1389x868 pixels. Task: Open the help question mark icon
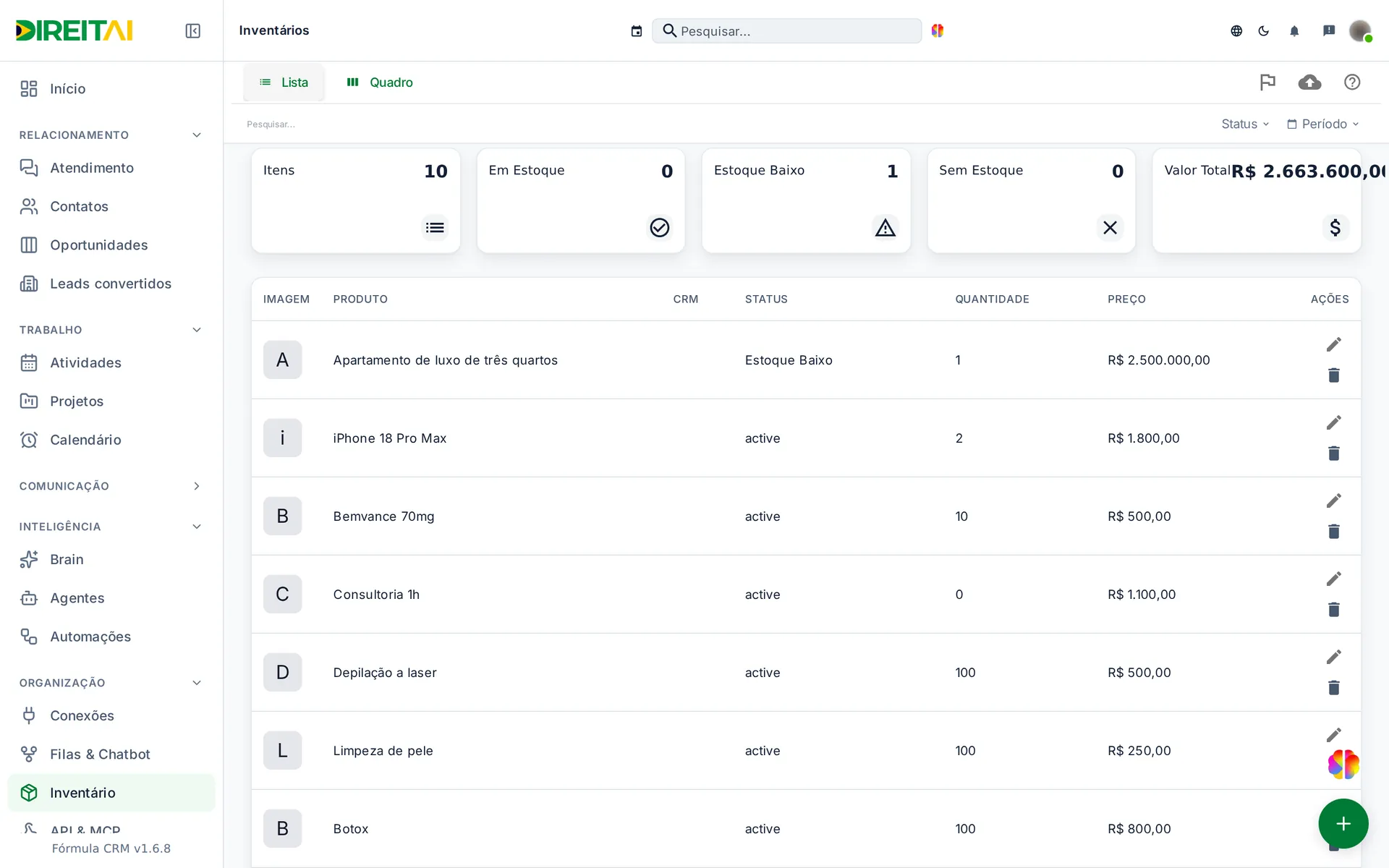point(1352,82)
